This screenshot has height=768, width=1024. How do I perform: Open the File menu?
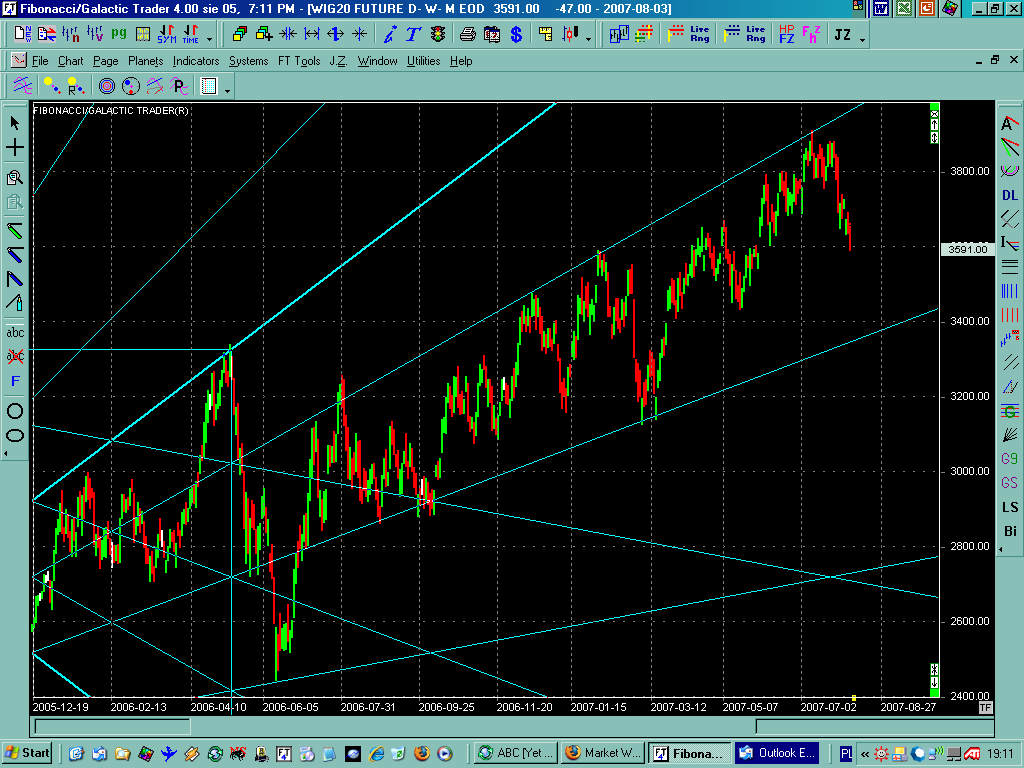point(40,61)
